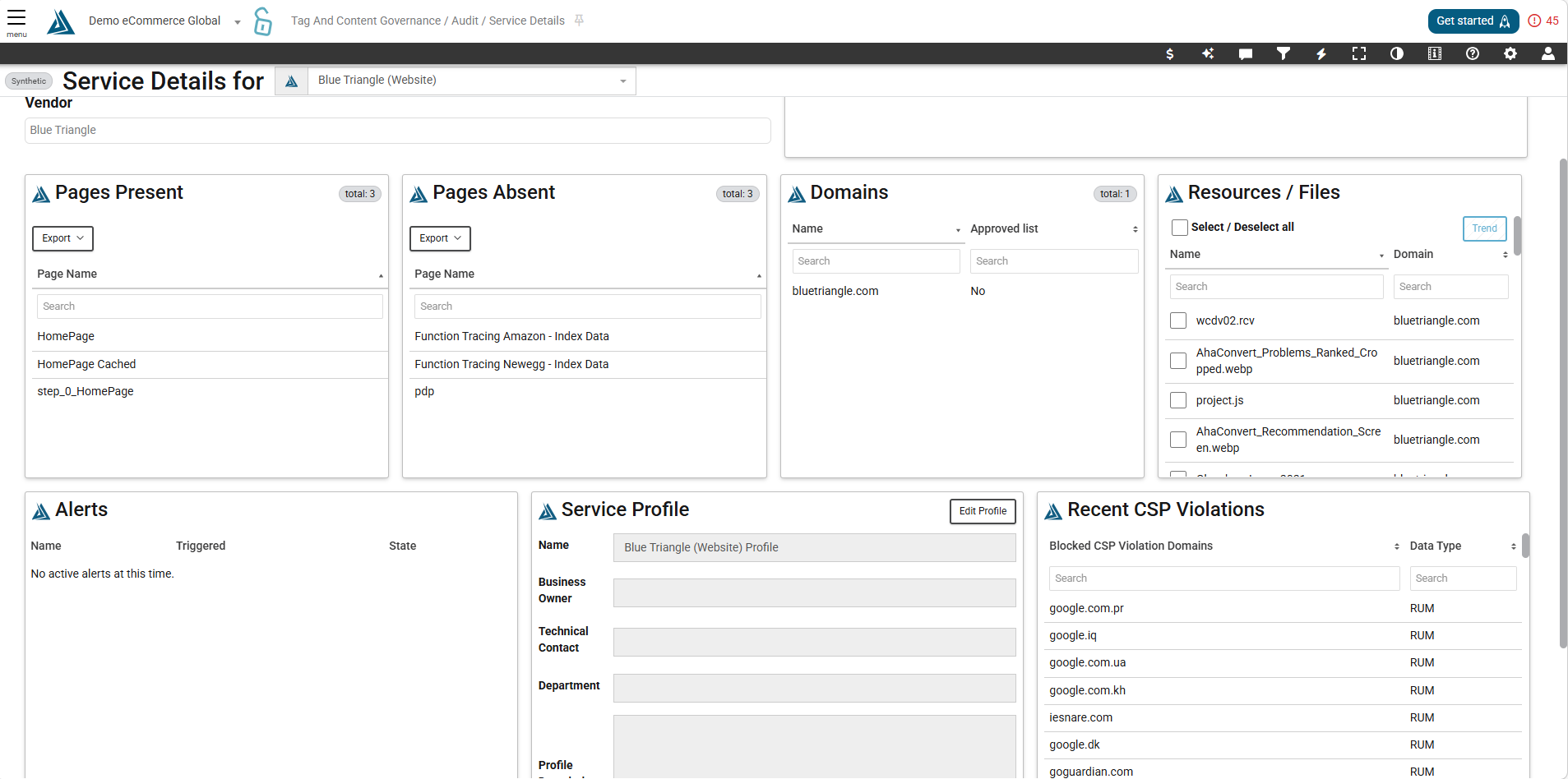Screen dimensions: 1568x779
Task: Sort Pages Absent by Page Name
Action: click(587, 274)
